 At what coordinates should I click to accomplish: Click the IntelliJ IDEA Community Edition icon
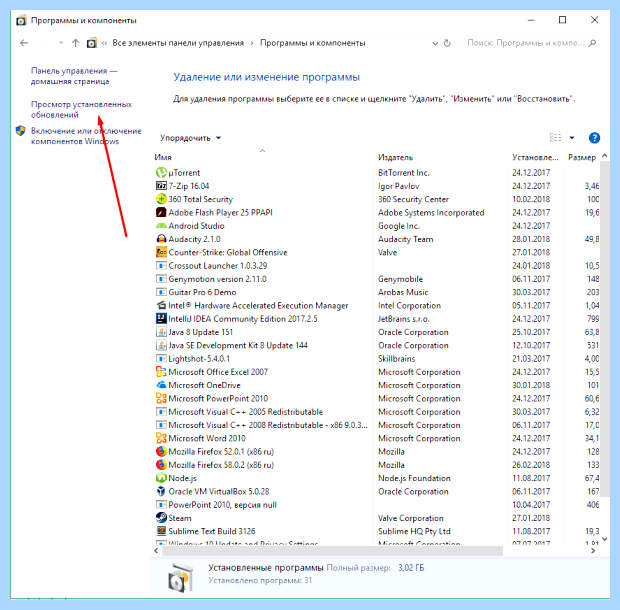(161, 319)
